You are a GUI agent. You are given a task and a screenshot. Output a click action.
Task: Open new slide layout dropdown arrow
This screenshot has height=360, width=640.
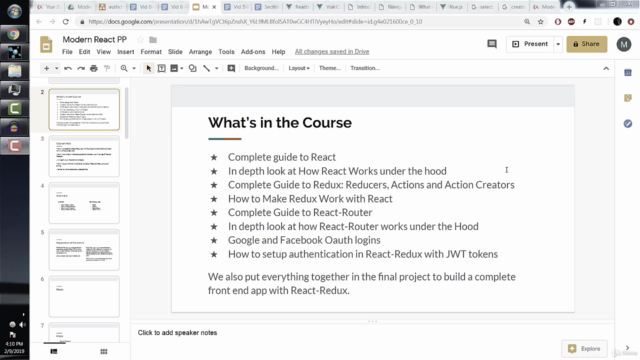(56, 68)
